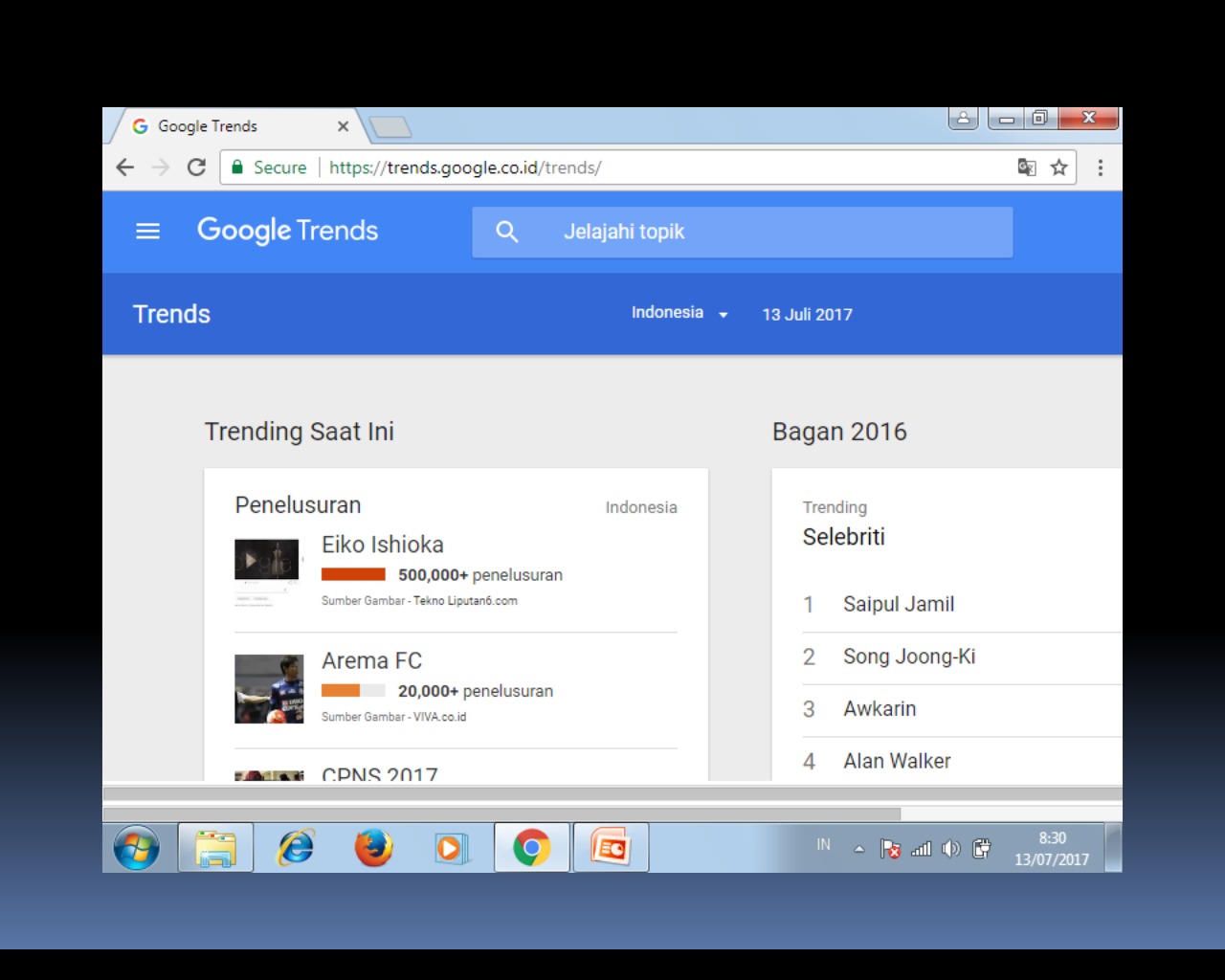Image resolution: width=1225 pixels, height=980 pixels.
Task: Show hidden tray icons arrow
Action: 858,849
